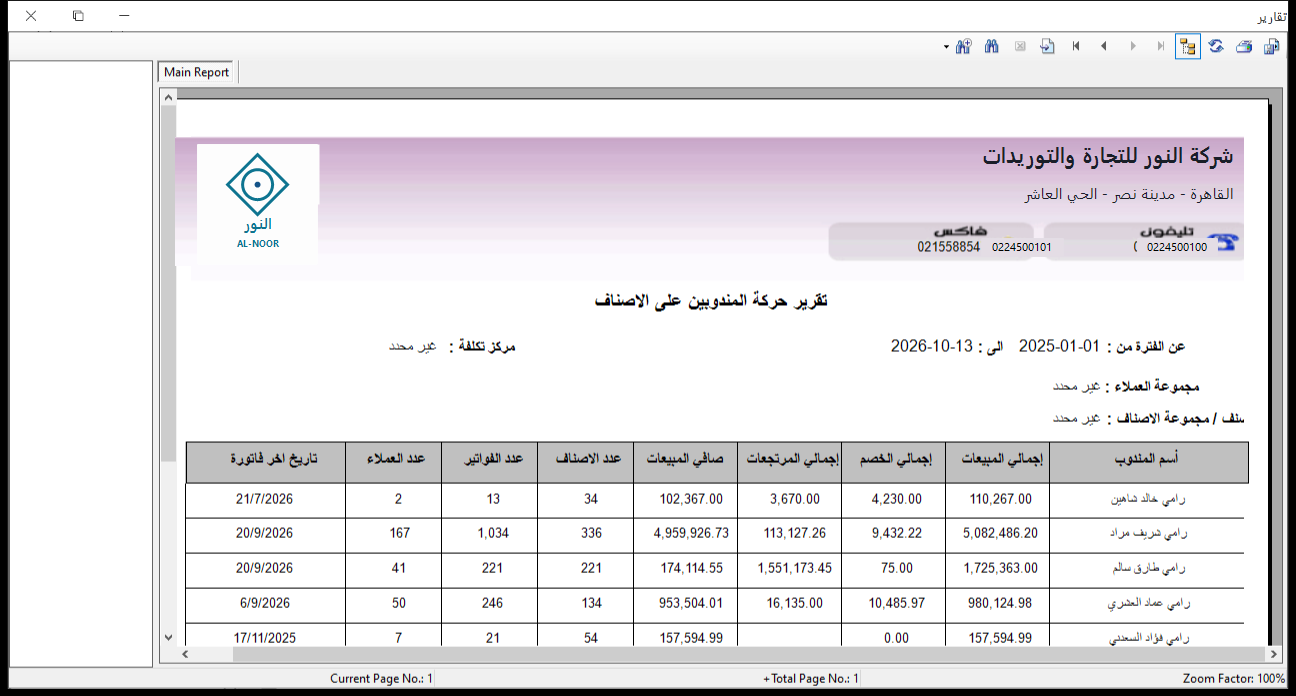Click column header صافي المبيعات
This screenshot has height=696, width=1296.
click(687, 460)
